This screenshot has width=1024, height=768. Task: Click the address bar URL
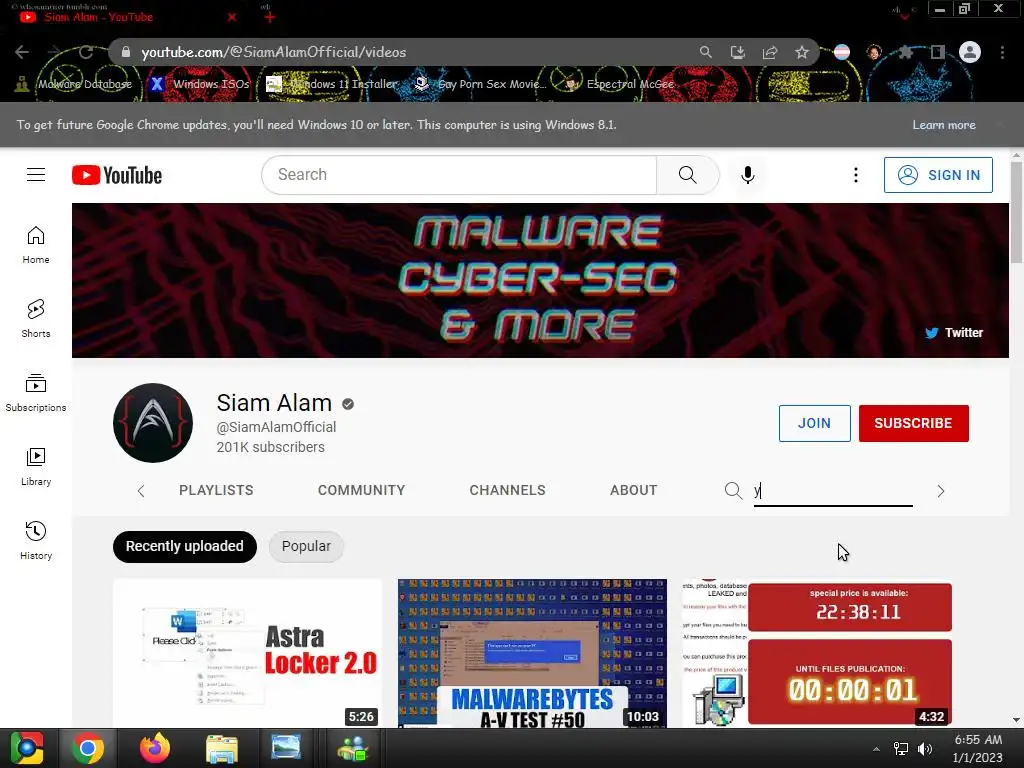pyautogui.click(x=274, y=52)
